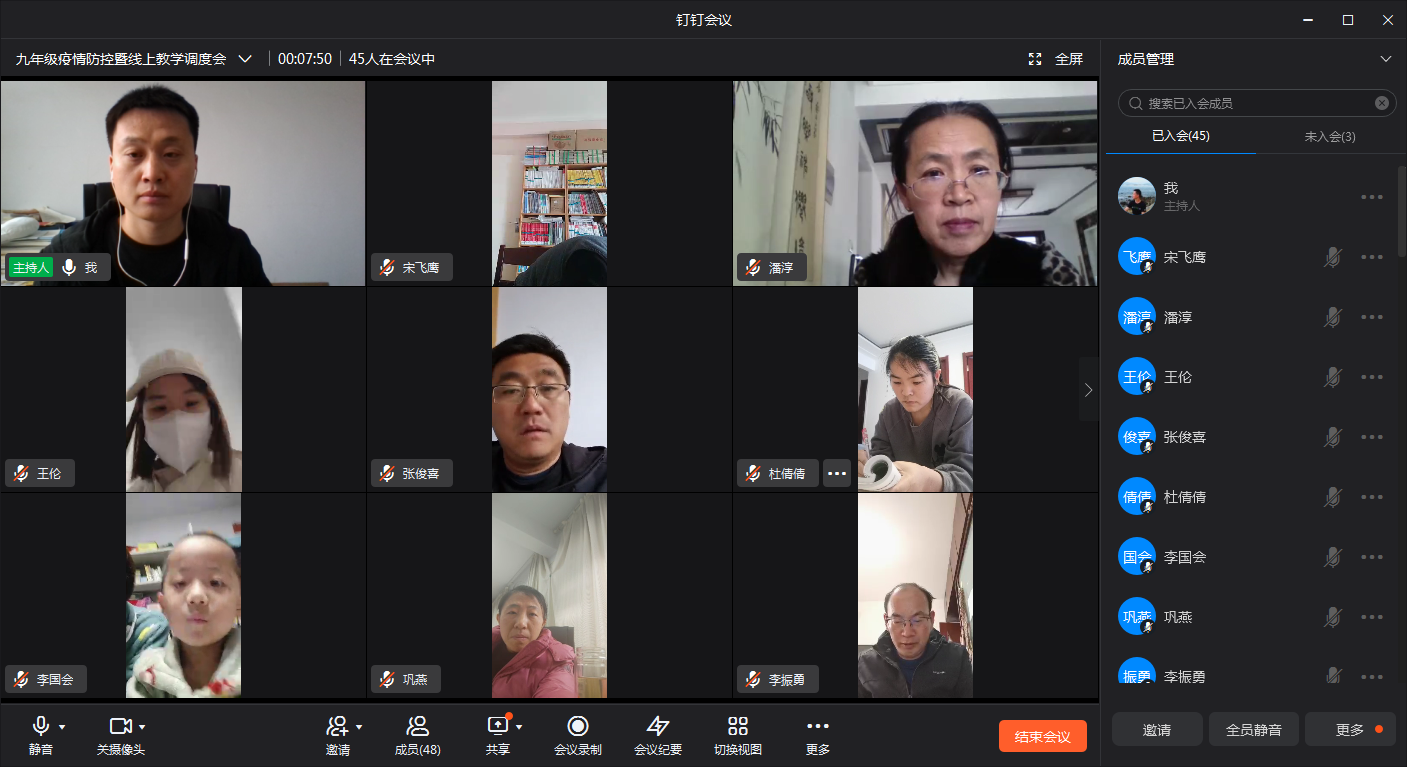
Task: Open 会议纪要 meeting notes
Action: coord(657,726)
